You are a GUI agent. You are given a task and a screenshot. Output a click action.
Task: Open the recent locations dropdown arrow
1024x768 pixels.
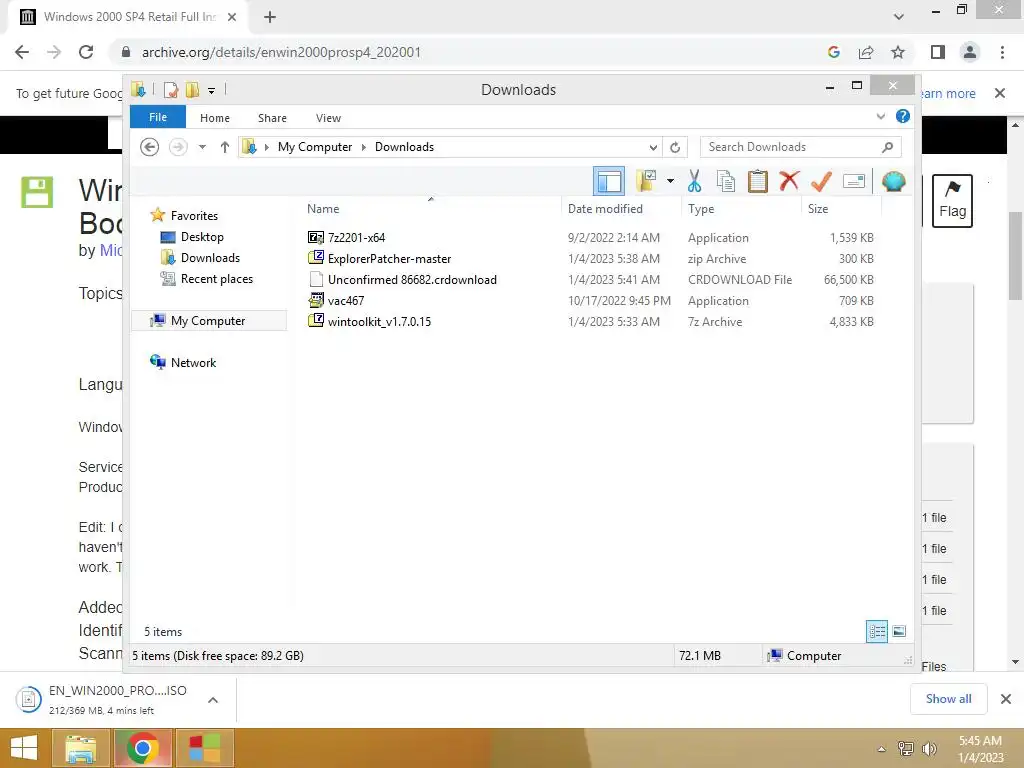coord(202,147)
